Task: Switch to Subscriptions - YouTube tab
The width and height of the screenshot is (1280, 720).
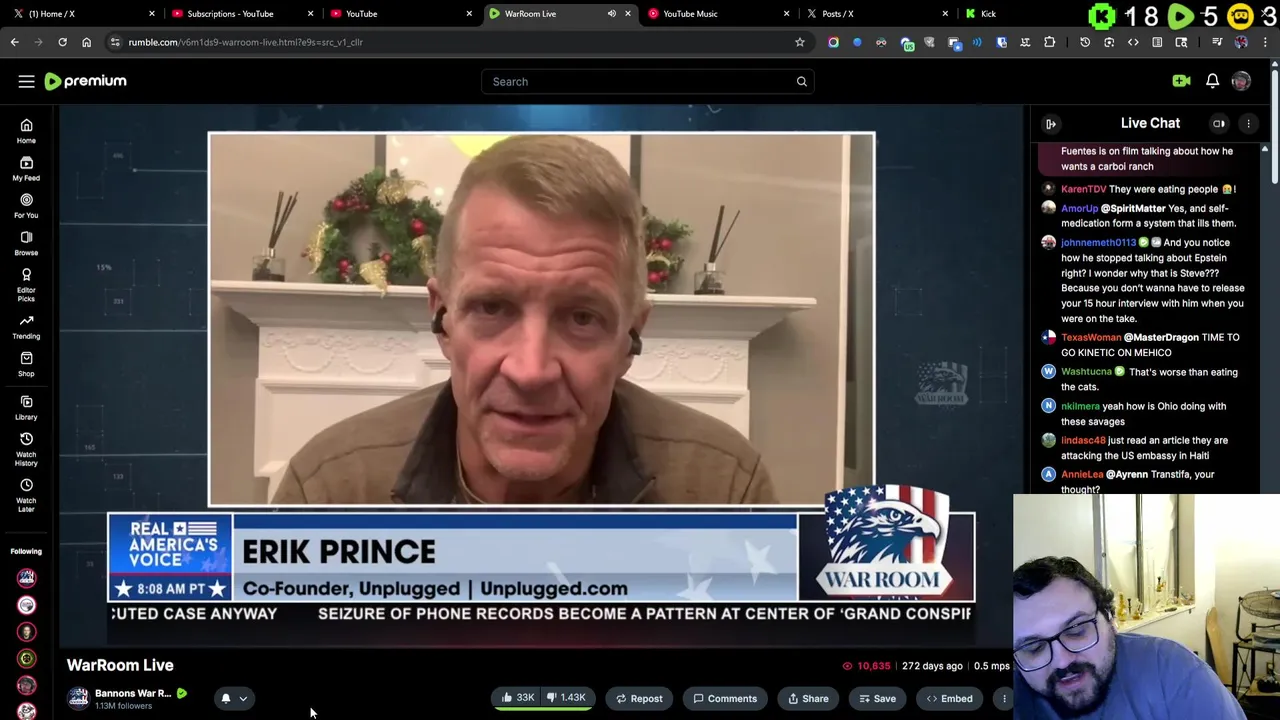Action: pyautogui.click(x=240, y=14)
